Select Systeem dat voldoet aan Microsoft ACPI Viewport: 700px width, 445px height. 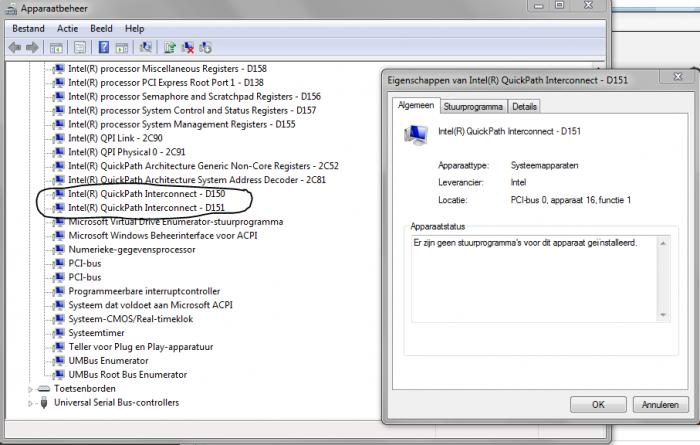coord(150,305)
